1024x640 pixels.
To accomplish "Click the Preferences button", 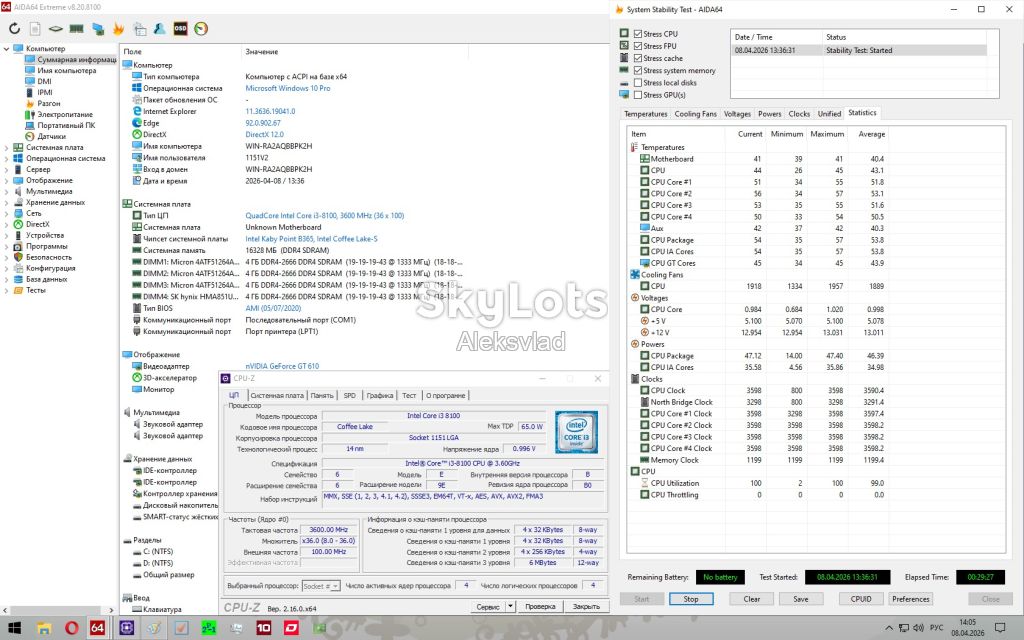I will pyautogui.click(x=910, y=599).
